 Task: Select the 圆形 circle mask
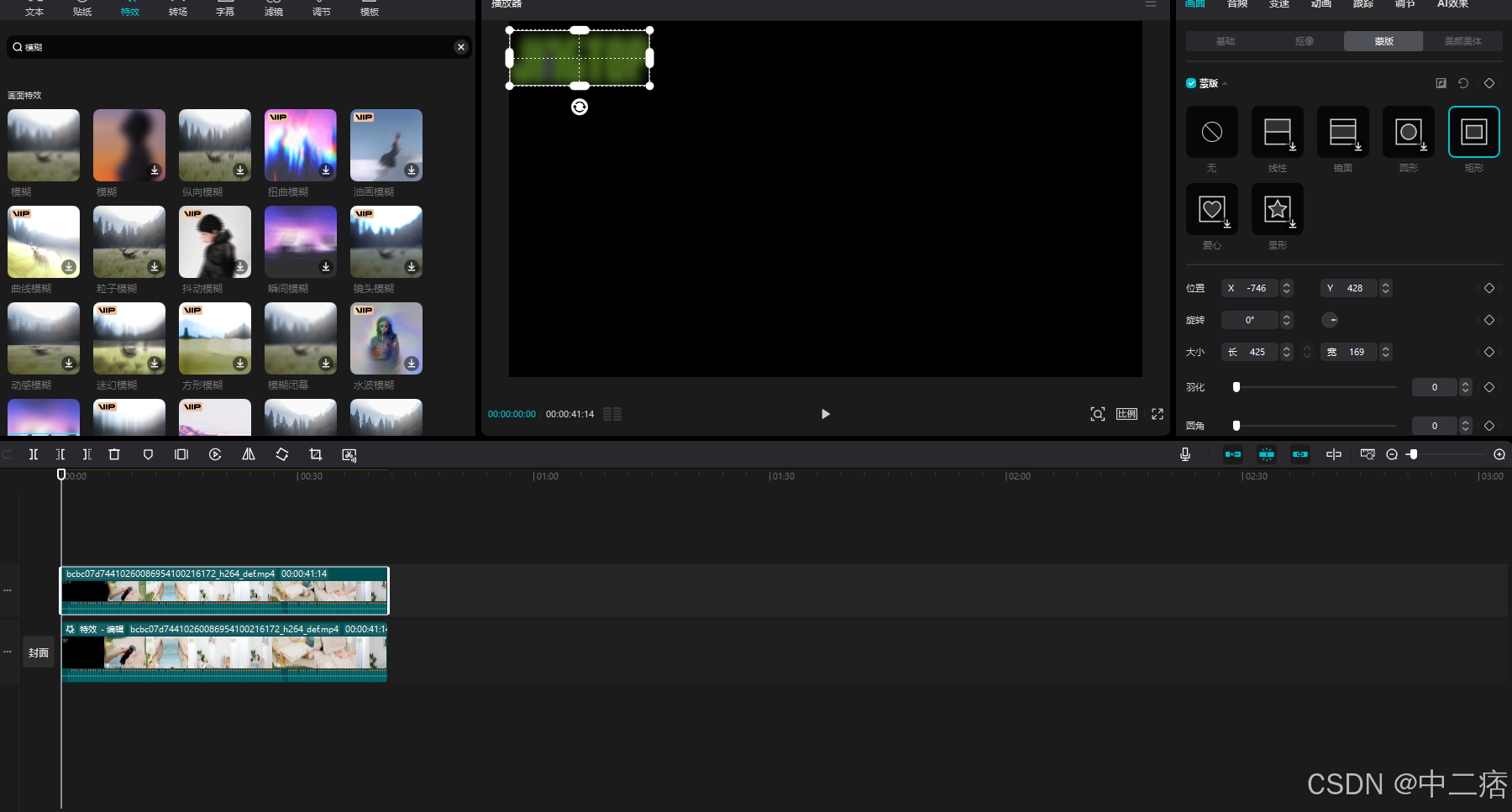pyautogui.click(x=1409, y=132)
